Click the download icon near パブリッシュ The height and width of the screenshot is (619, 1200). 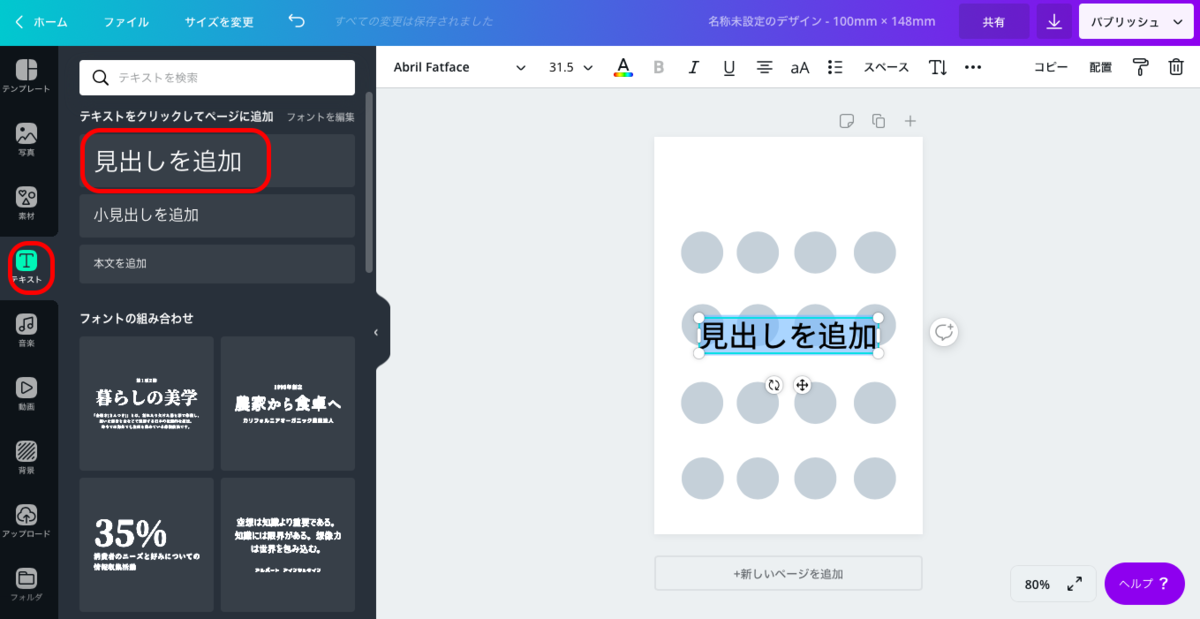coord(1053,20)
